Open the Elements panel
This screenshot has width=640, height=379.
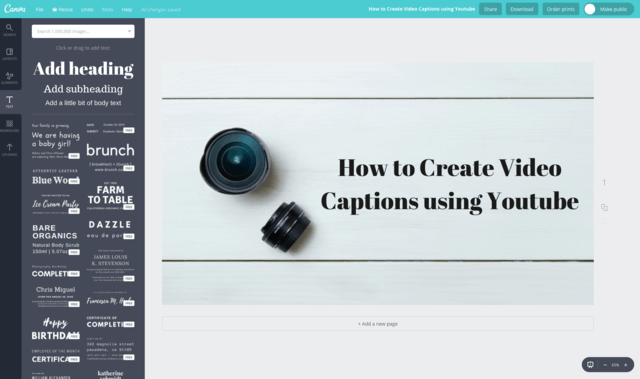[x=9, y=78]
